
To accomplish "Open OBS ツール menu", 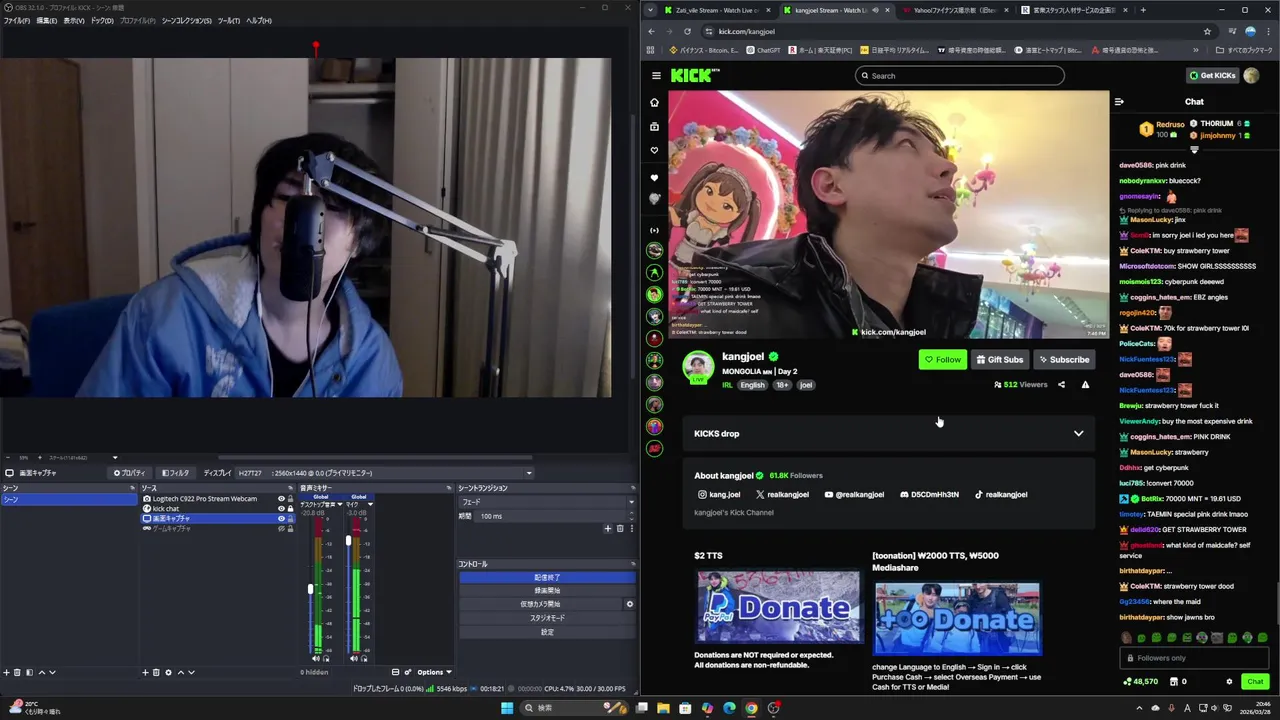I will pyautogui.click(x=228, y=21).
